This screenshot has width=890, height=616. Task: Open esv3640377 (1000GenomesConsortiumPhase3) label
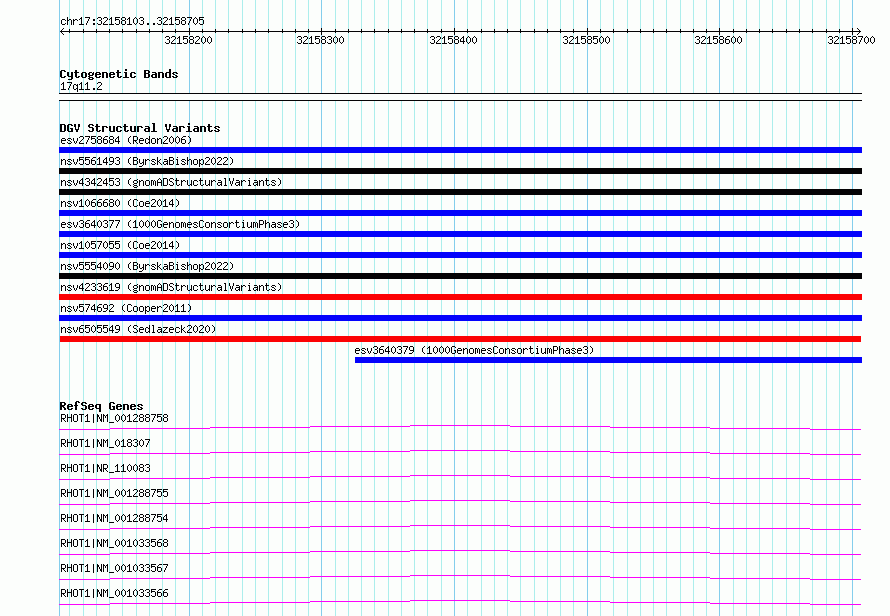[180, 224]
